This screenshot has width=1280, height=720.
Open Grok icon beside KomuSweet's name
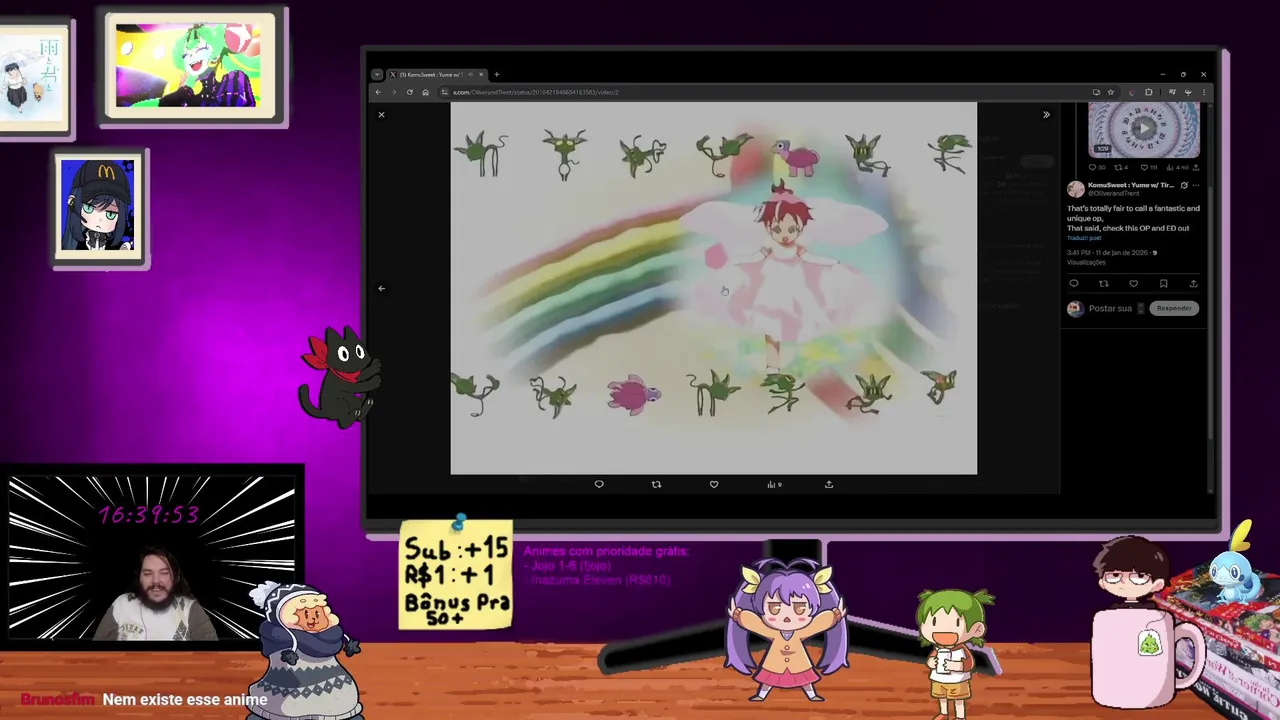point(1184,185)
